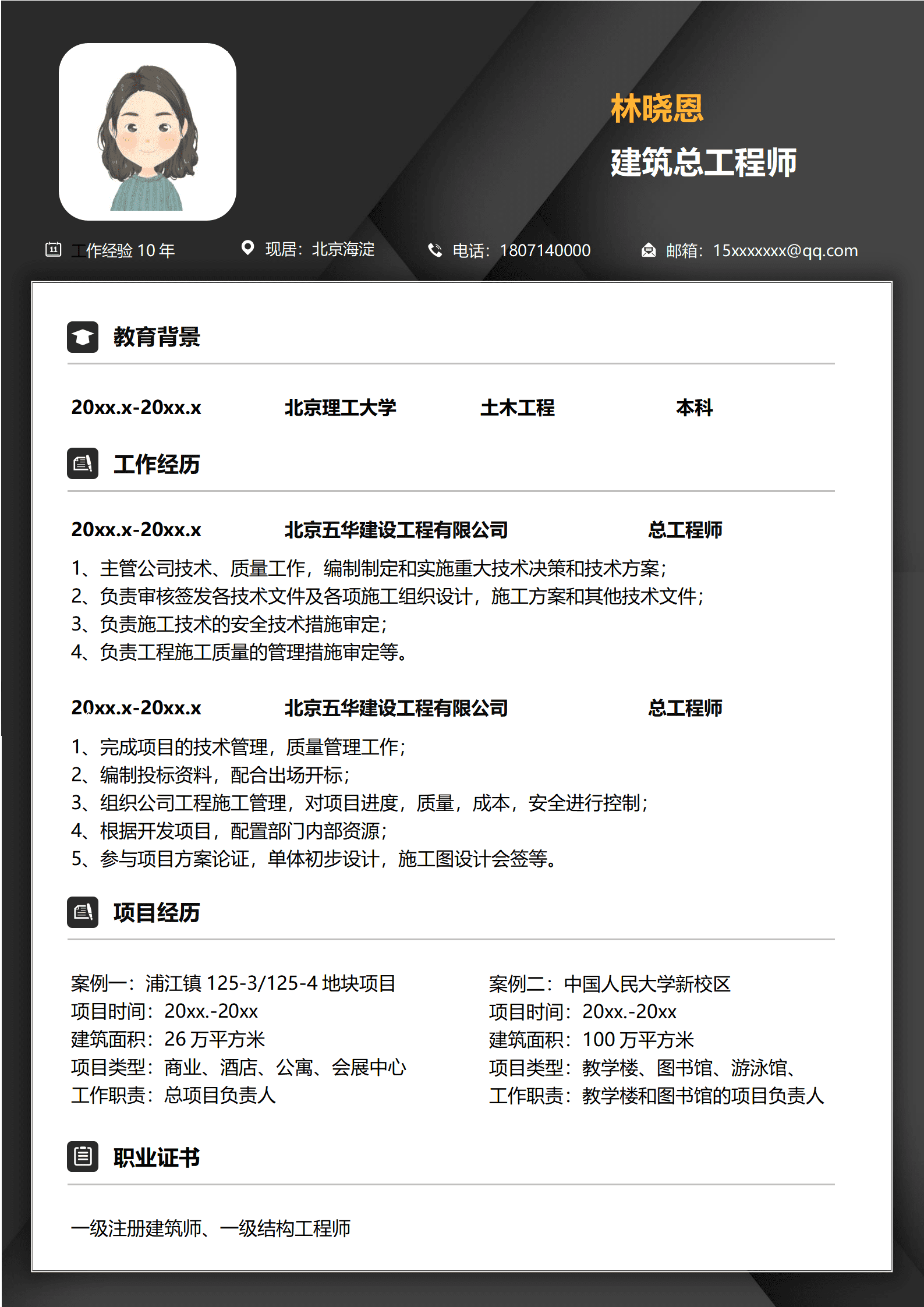Viewport: 924px width, 1307px height.
Task: Click the calendar icon beside work experience
Action: (x=53, y=250)
